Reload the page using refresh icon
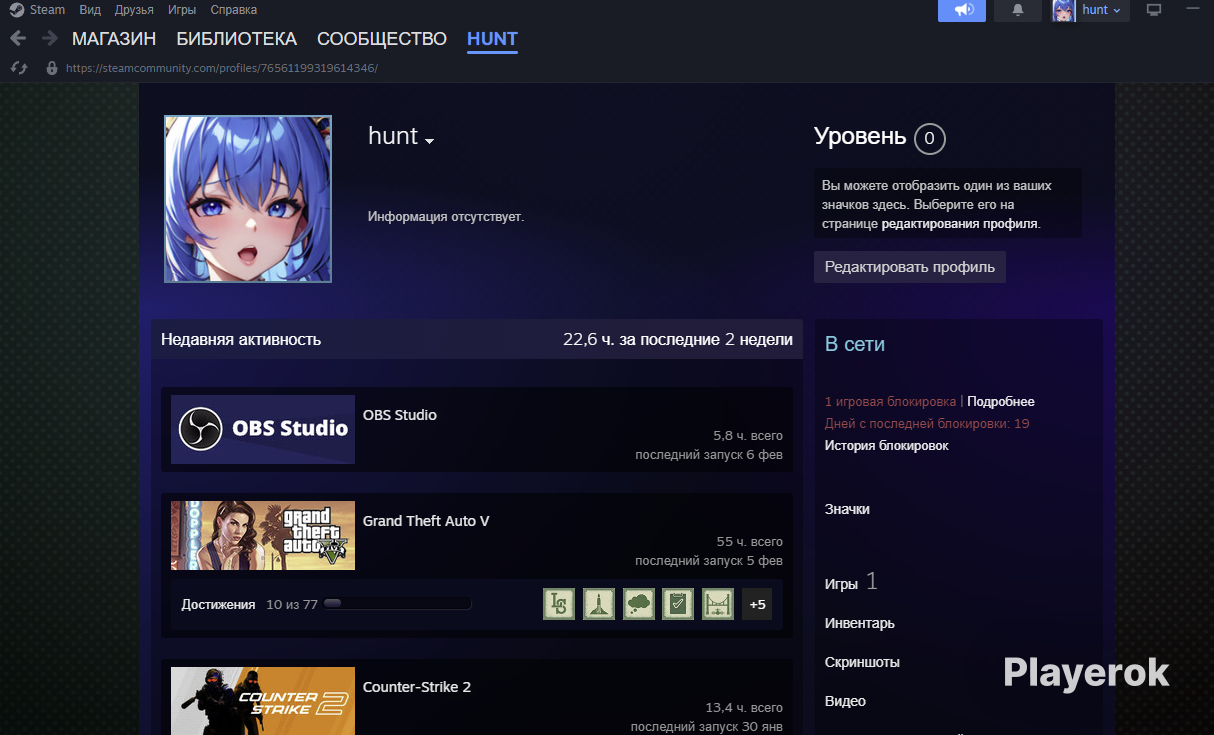Viewport: 1214px width, 735px height. coord(18,68)
